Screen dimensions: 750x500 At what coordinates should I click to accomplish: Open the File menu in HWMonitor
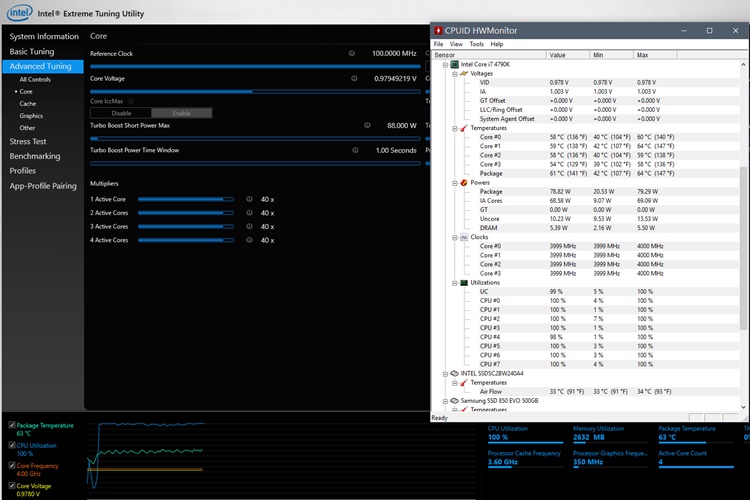[x=438, y=44]
